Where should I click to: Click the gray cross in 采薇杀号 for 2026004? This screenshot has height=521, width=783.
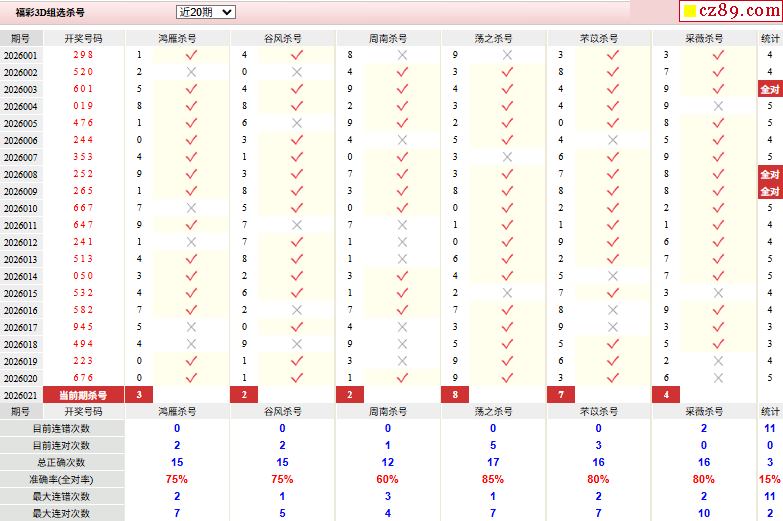717,106
